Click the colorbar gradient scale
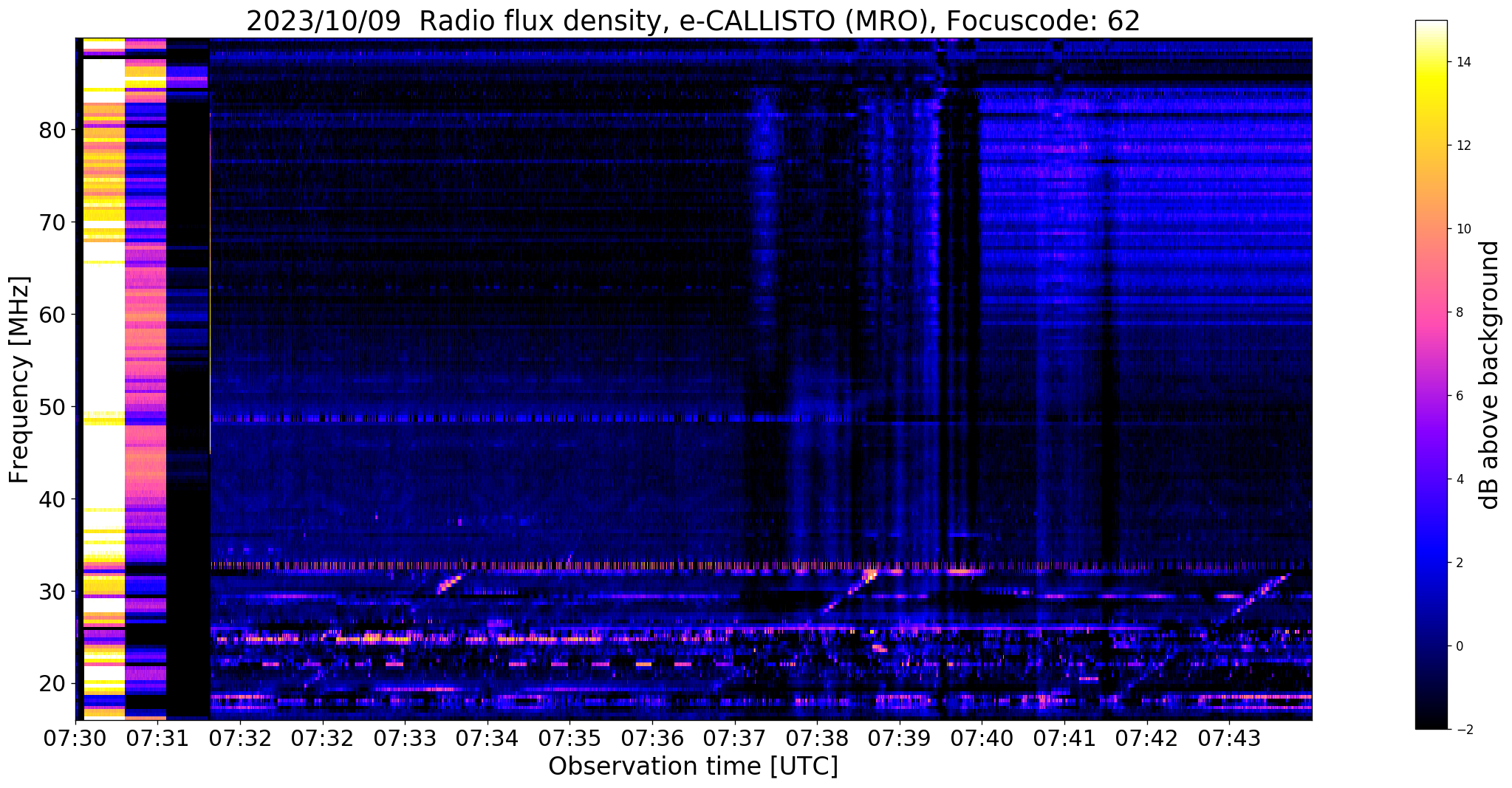Screen dimensions: 1512x788 [1431, 375]
